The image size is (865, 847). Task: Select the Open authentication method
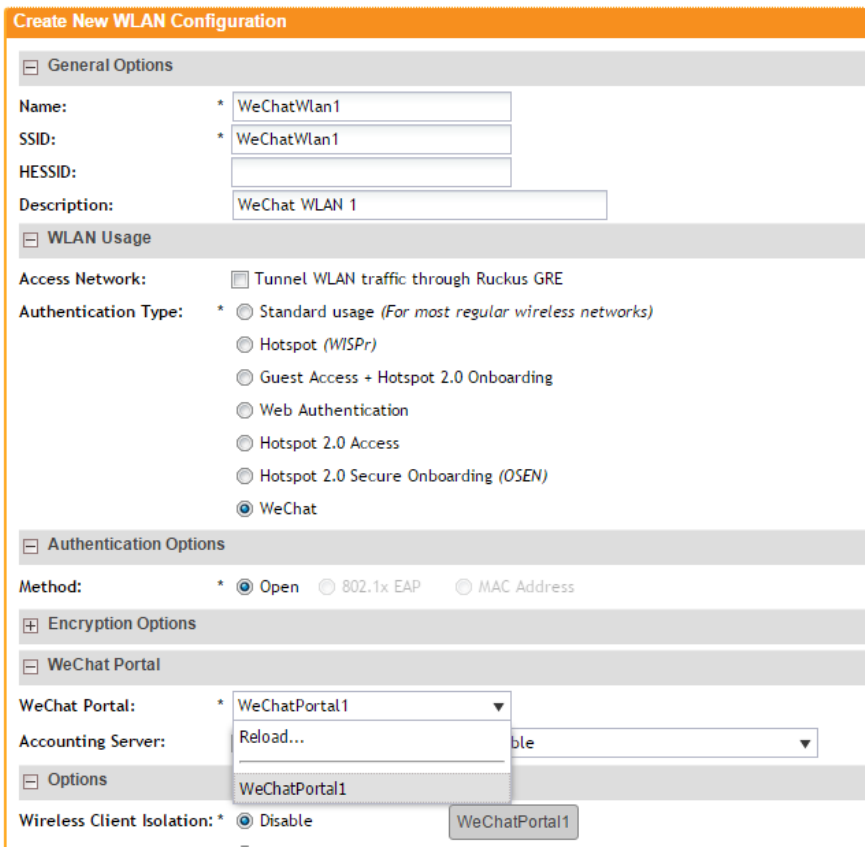(x=244, y=587)
